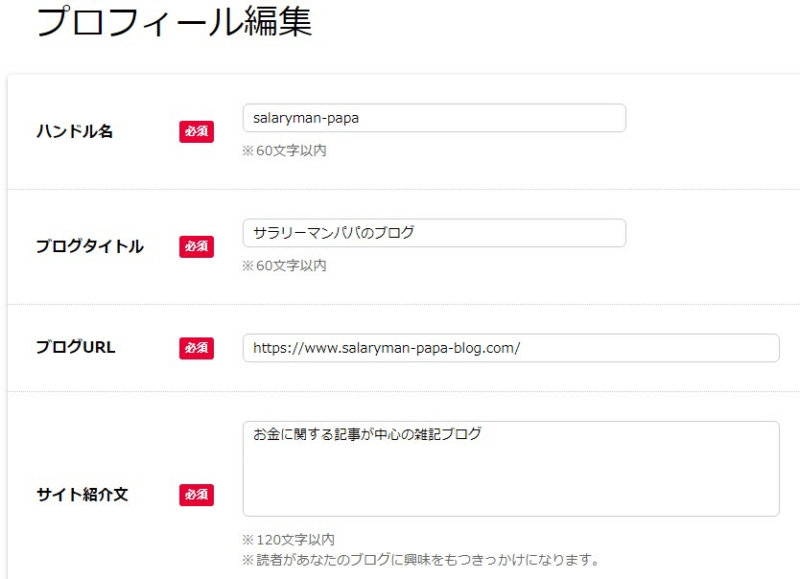Click the 必須 badge next to ハンドル名
The image size is (800, 579).
(x=196, y=132)
